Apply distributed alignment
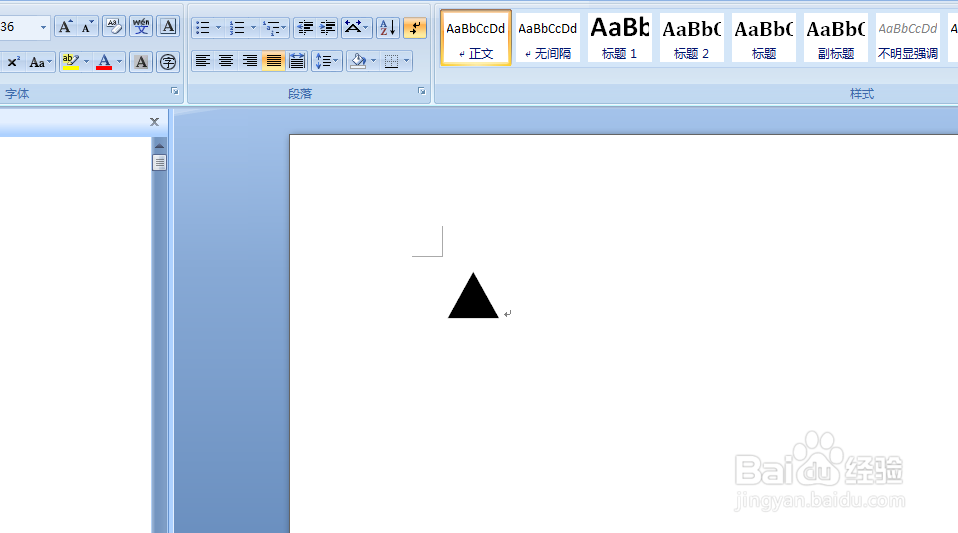Screen dimensions: 958x533 (296, 61)
